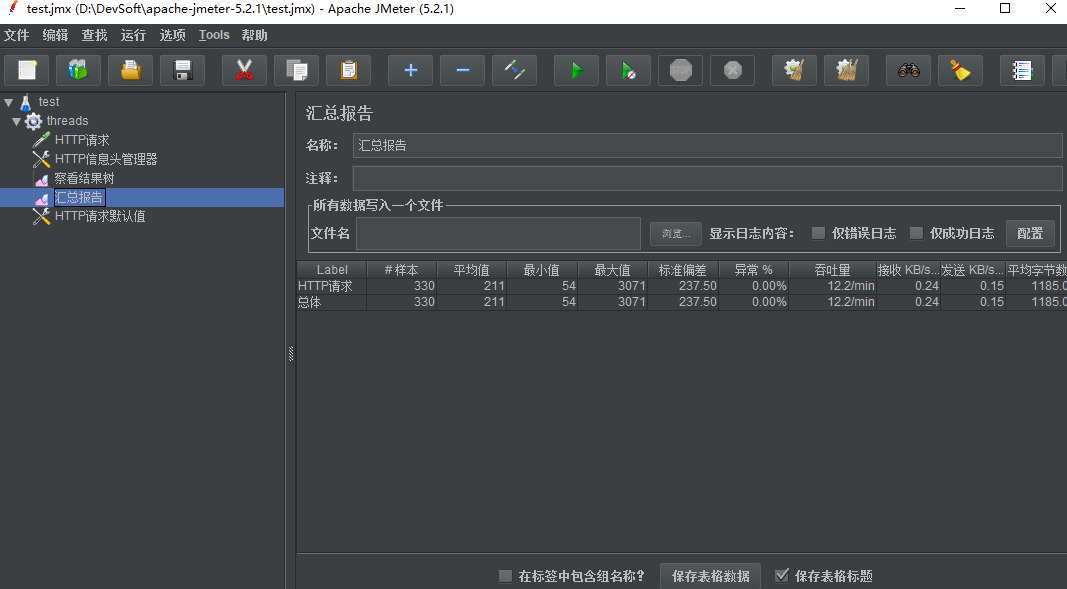1067x589 pixels.
Task: Open the 查找 menu
Action: click(x=95, y=35)
